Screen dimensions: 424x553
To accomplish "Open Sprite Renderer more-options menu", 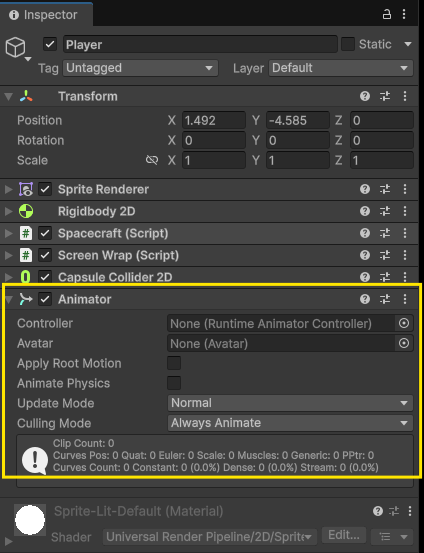I will [405, 189].
